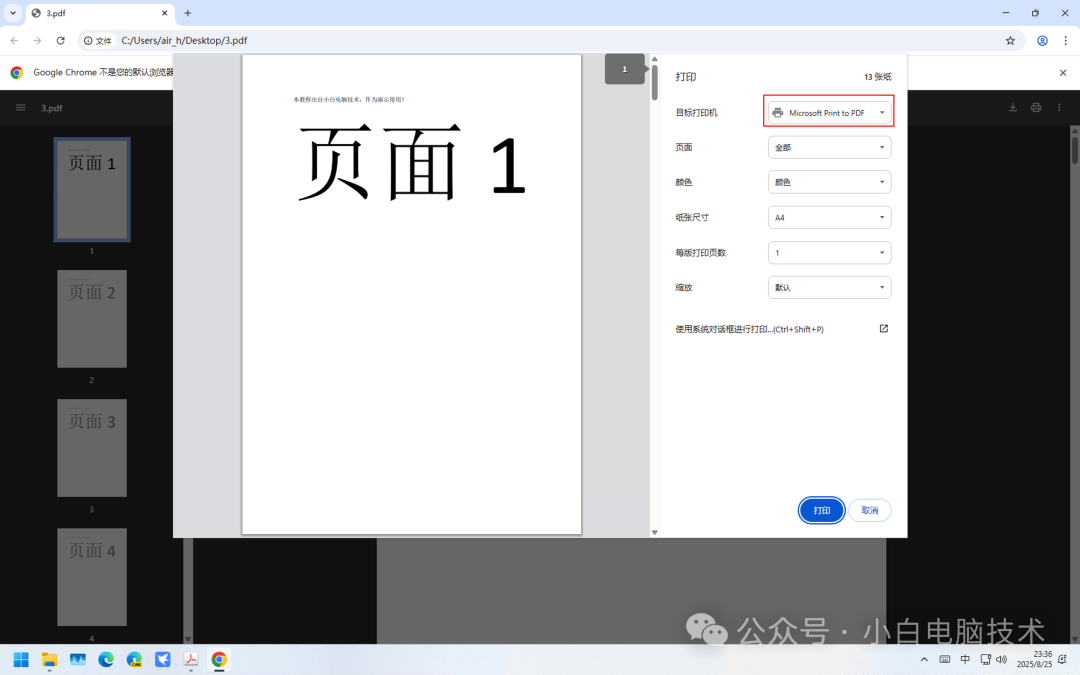Screen dimensions: 1080x675
Task: Select 页面 3 thumbnail in sidebar
Action: tap(92, 448)
